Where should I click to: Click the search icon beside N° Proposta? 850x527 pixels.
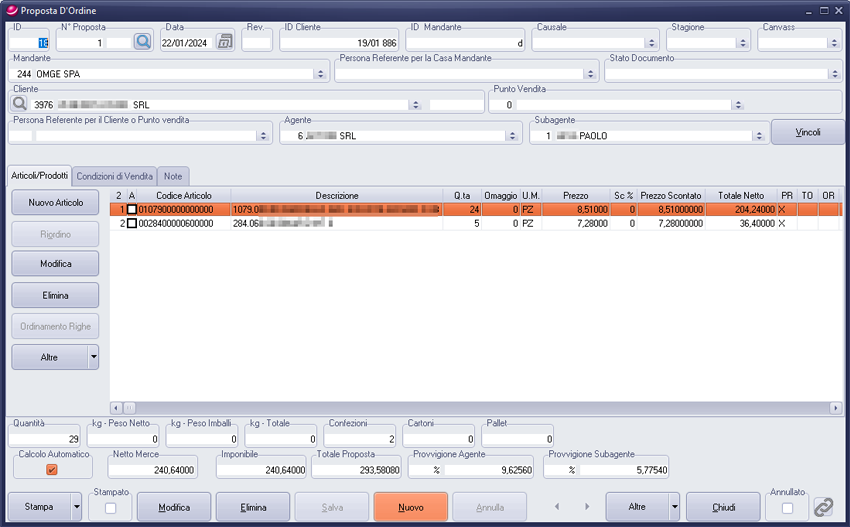(x=142, y=41)
